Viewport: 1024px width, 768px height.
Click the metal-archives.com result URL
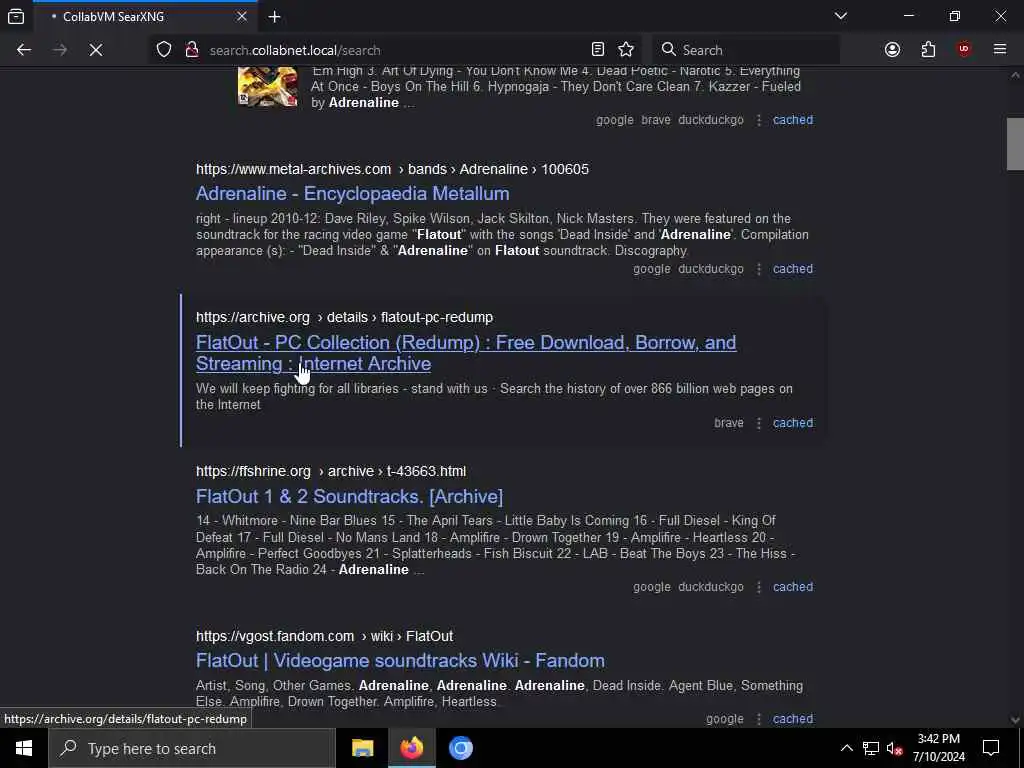click(392, 169)
